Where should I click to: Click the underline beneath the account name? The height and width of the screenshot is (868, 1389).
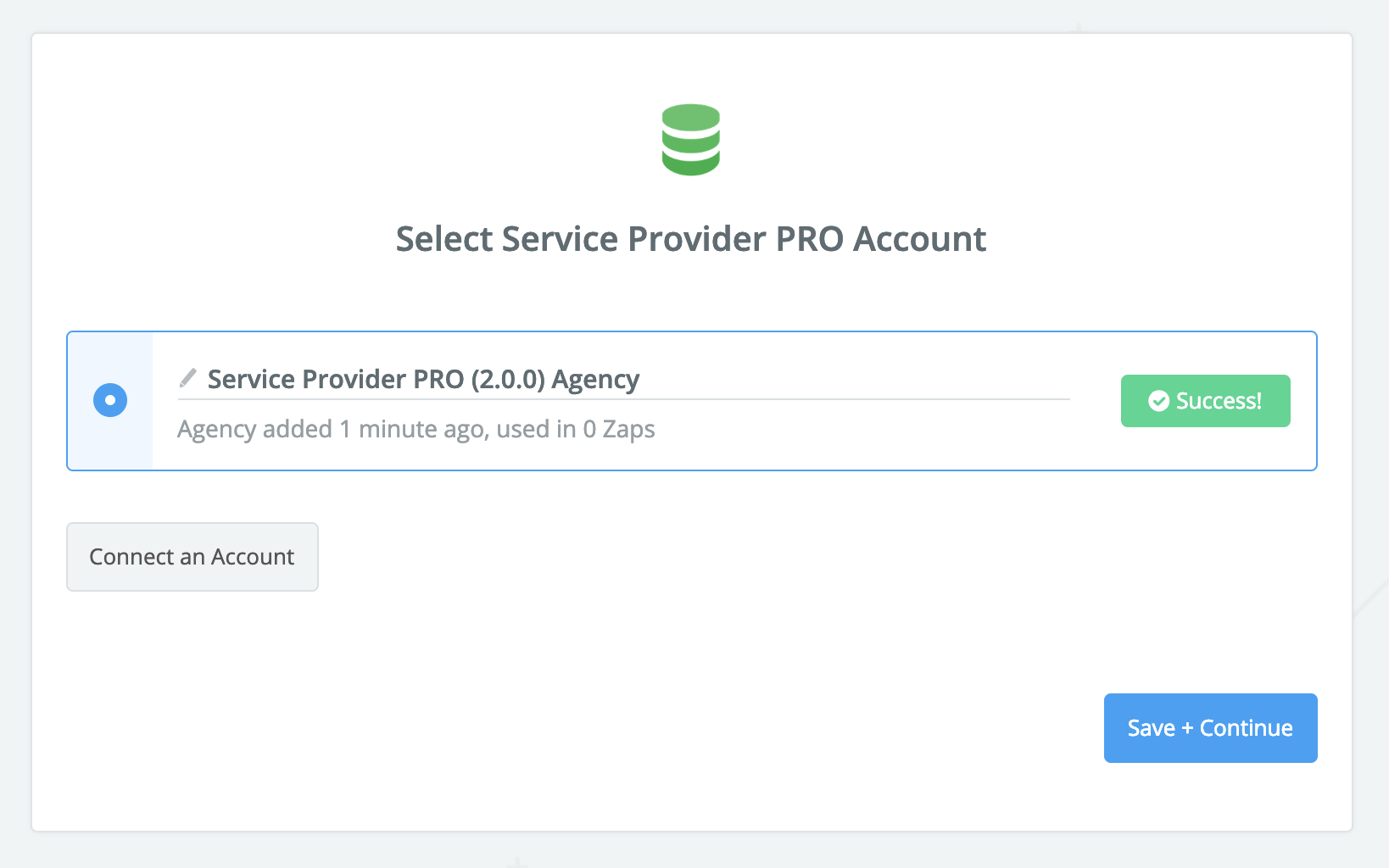[623, 398]
